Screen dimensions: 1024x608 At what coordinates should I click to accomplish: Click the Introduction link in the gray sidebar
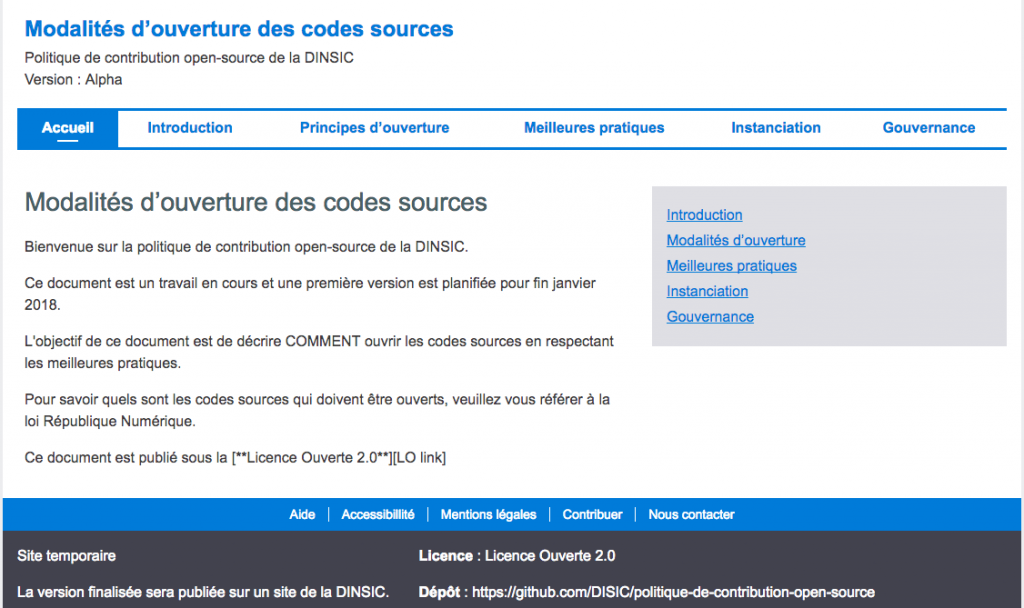pyautogui.click(x=705, y=215)
